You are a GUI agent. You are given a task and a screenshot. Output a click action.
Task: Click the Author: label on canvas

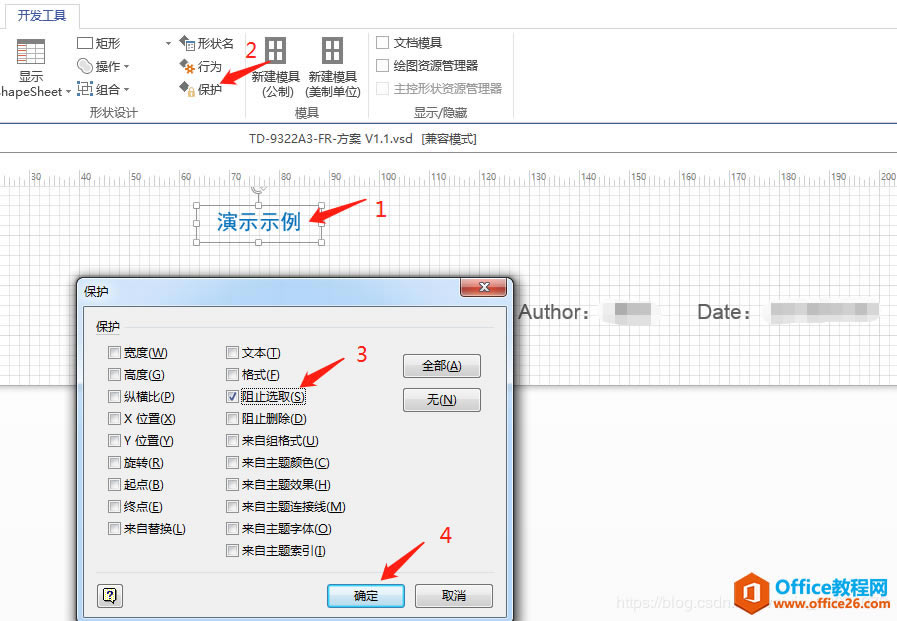(554, 313)
